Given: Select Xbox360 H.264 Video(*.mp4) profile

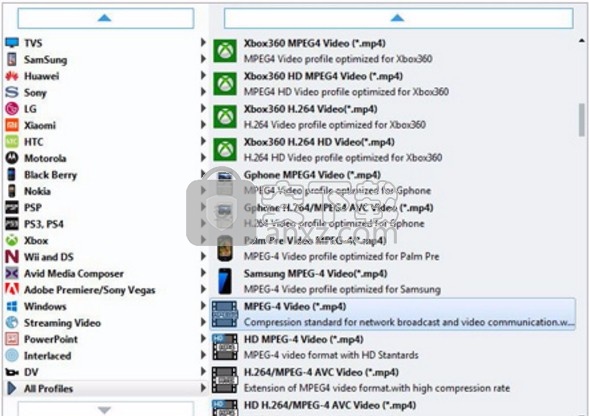Looking at the screenshot, I should [x=393, y=116].
